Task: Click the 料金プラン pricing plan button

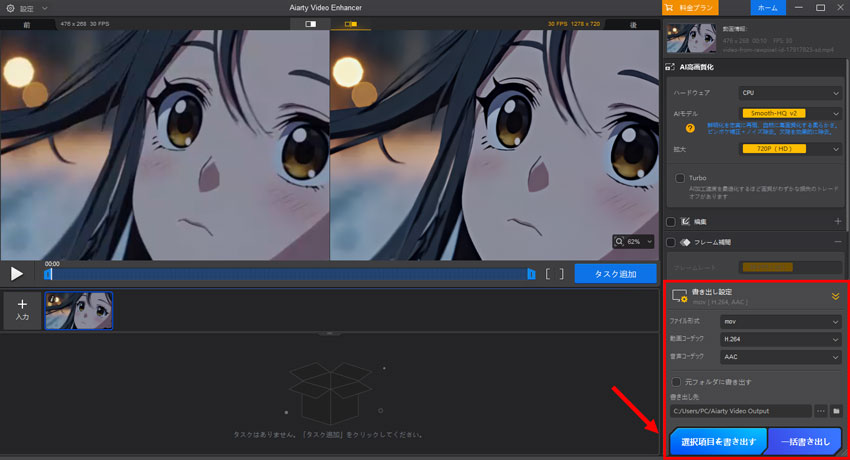Action: tap(690, 8)
